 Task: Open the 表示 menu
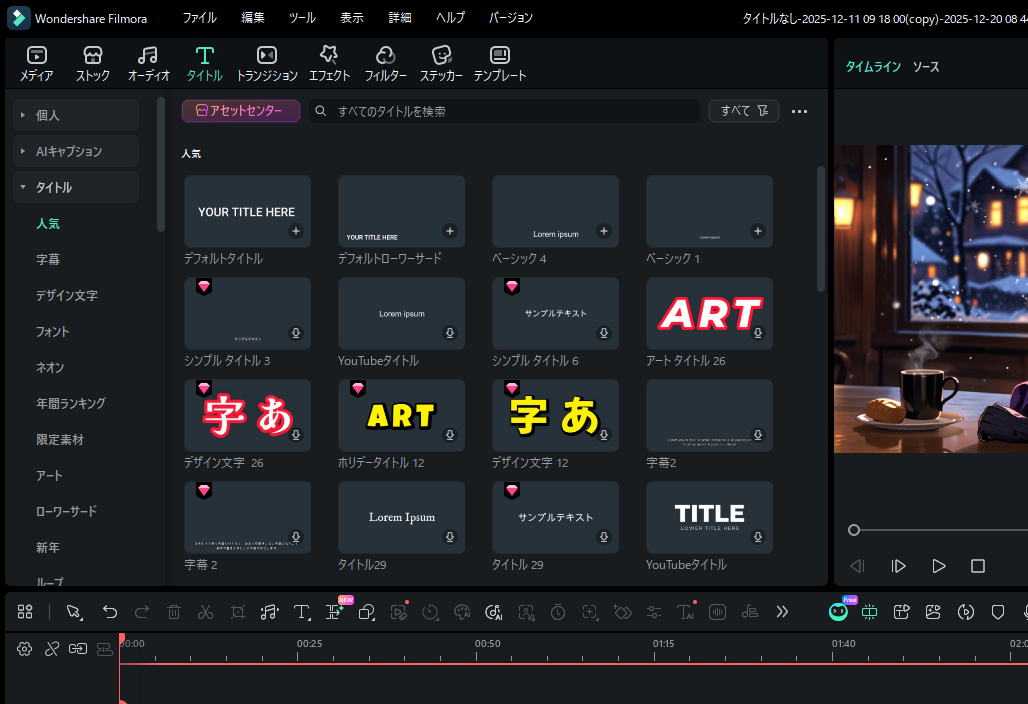point(352,18)
